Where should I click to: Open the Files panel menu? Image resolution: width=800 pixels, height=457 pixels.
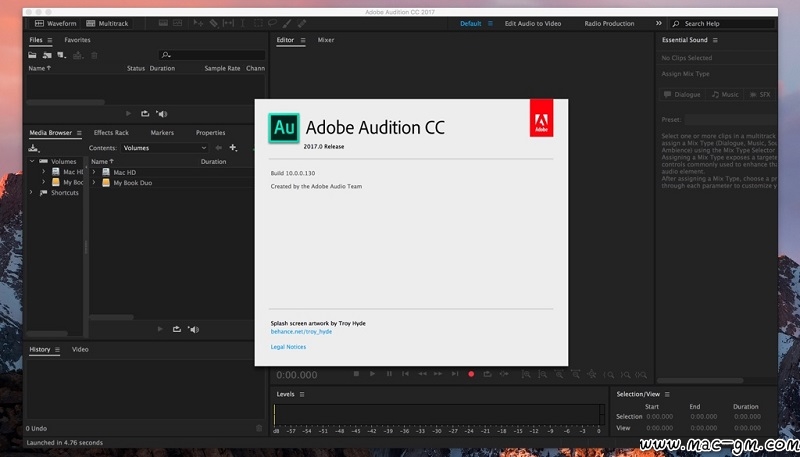coord(49,40)
